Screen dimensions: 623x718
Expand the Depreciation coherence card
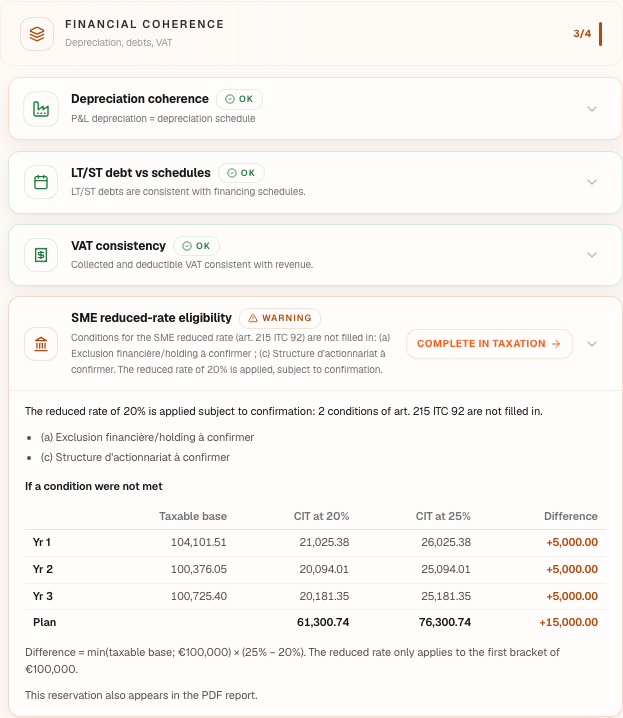coord(592,109)
